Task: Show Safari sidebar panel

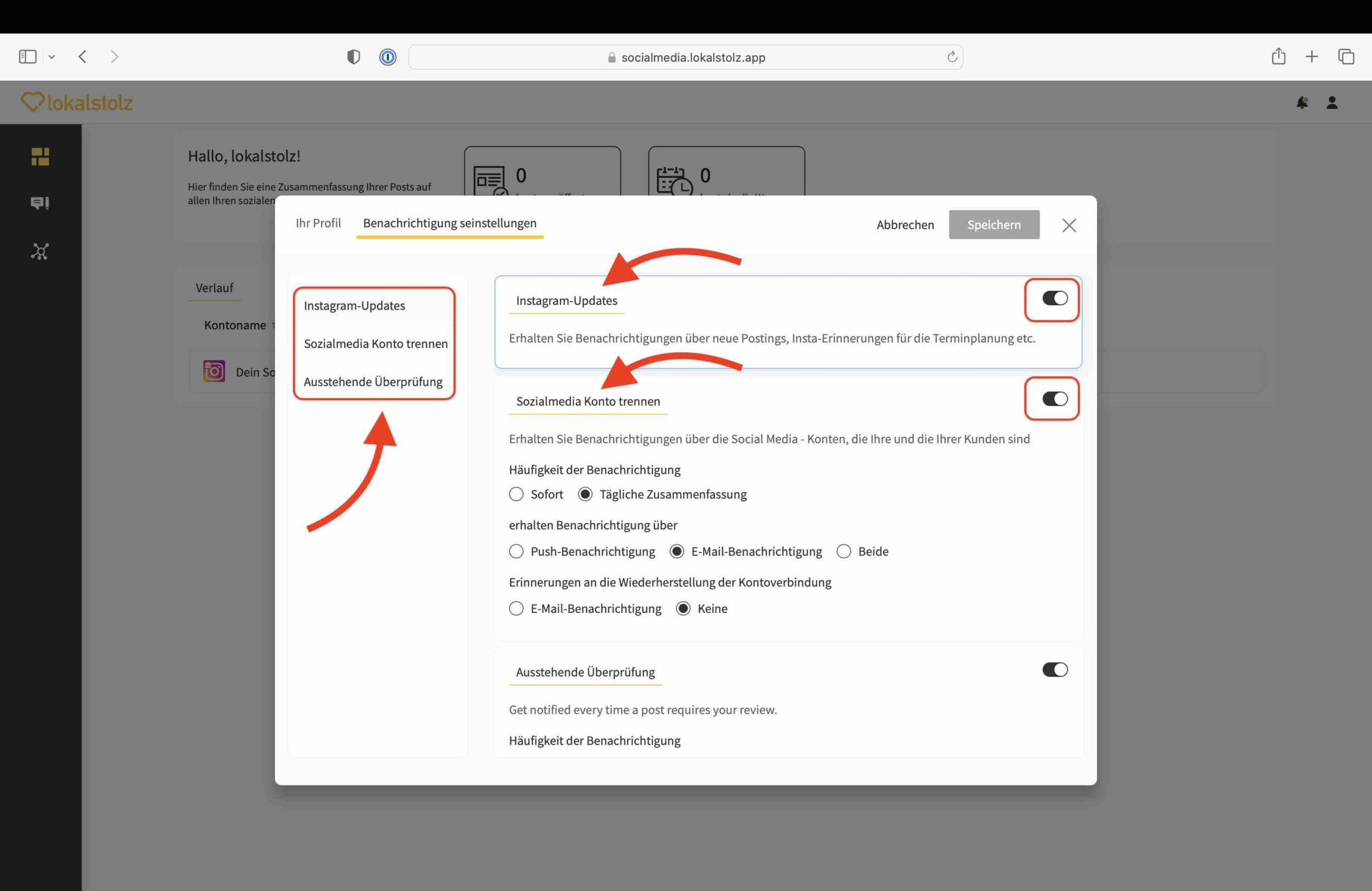Action: 28,56
